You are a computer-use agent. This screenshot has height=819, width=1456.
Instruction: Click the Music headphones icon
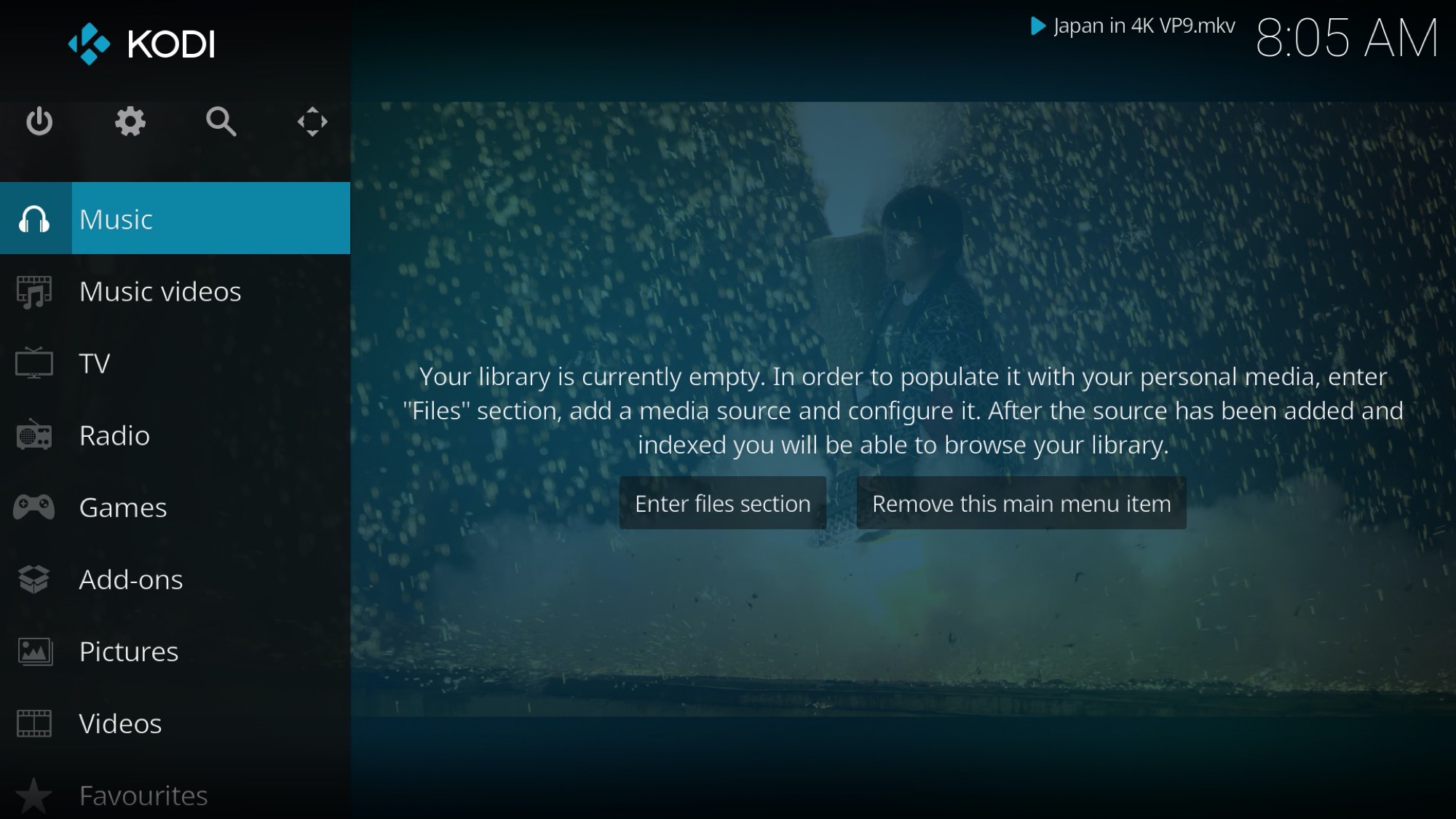34,219
